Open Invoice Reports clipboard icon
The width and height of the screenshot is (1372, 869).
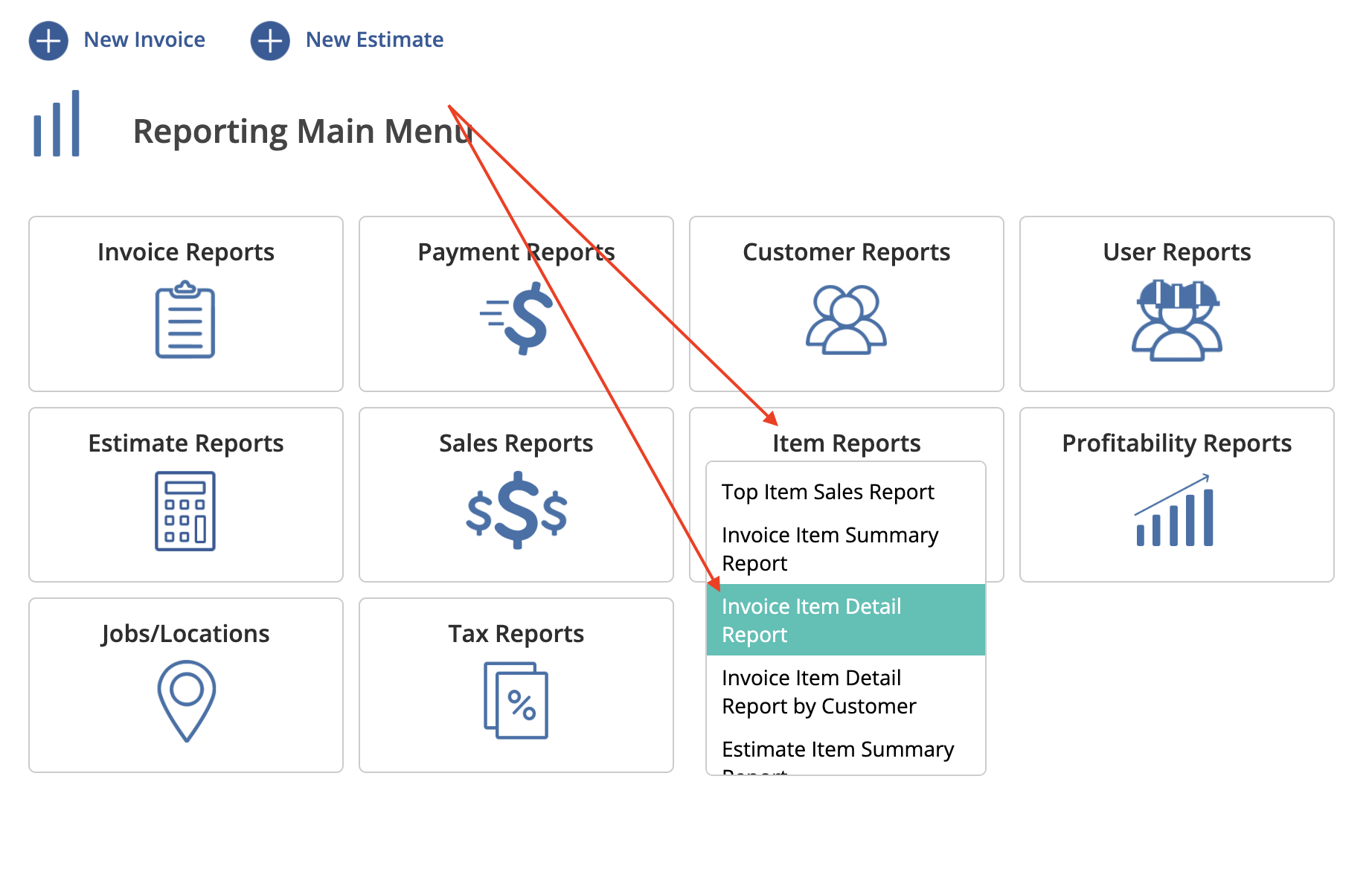coord(185,320)
